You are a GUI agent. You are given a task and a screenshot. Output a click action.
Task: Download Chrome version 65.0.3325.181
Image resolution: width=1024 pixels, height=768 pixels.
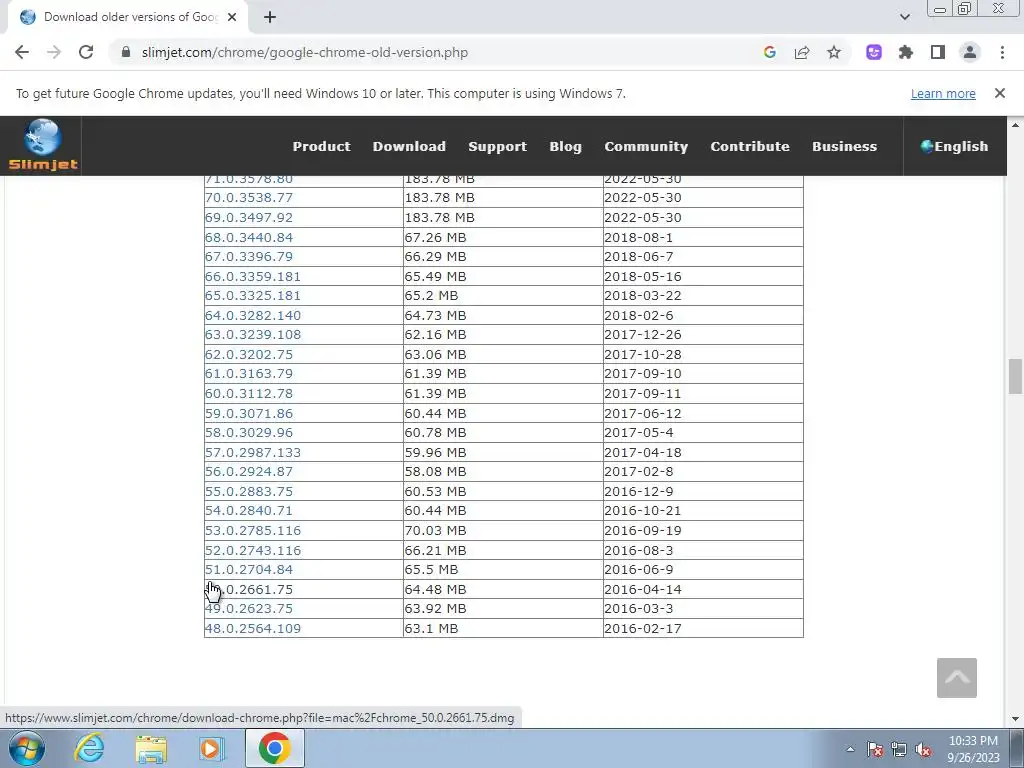253,295
